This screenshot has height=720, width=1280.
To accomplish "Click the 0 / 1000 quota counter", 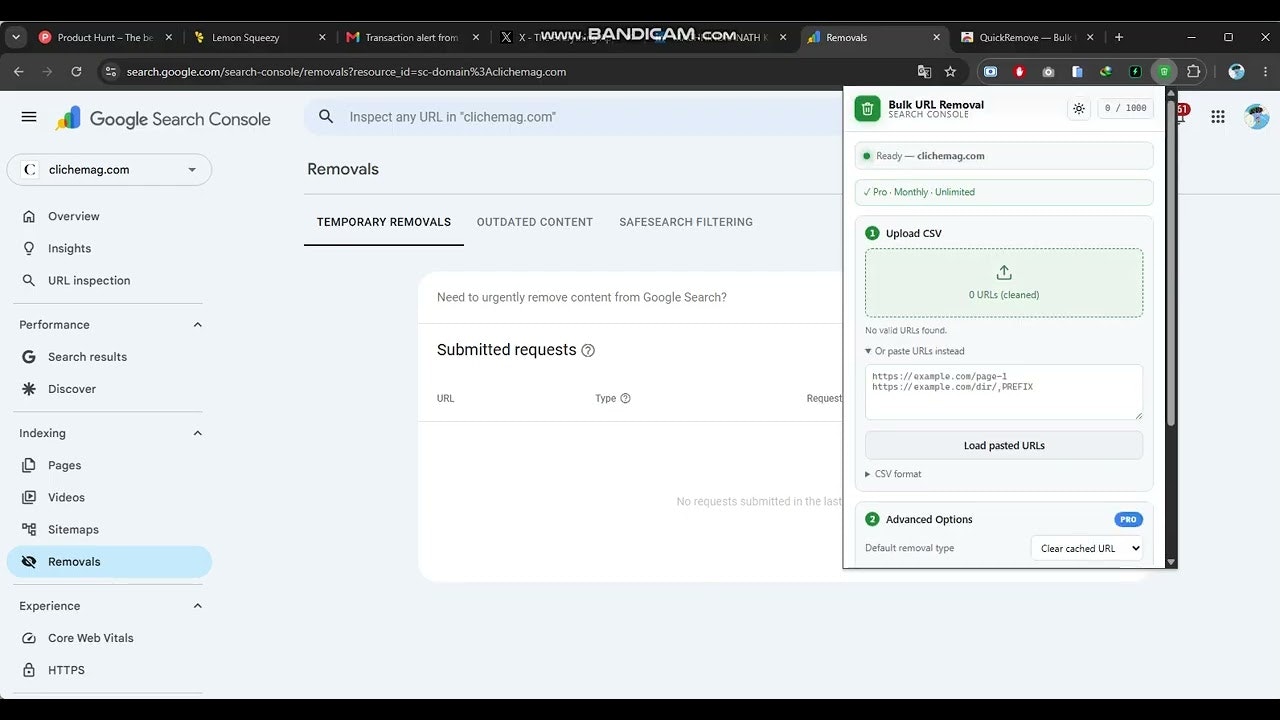I will pos(1125,108).
